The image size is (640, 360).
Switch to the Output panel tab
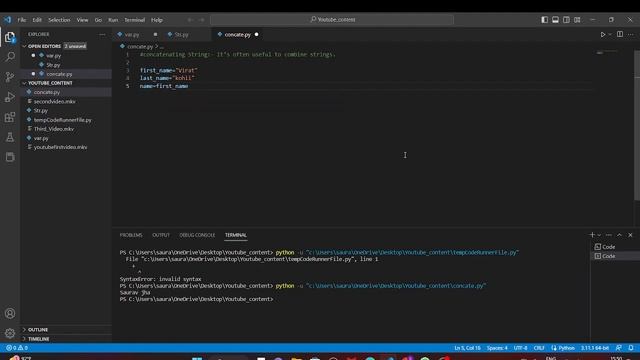161,235
